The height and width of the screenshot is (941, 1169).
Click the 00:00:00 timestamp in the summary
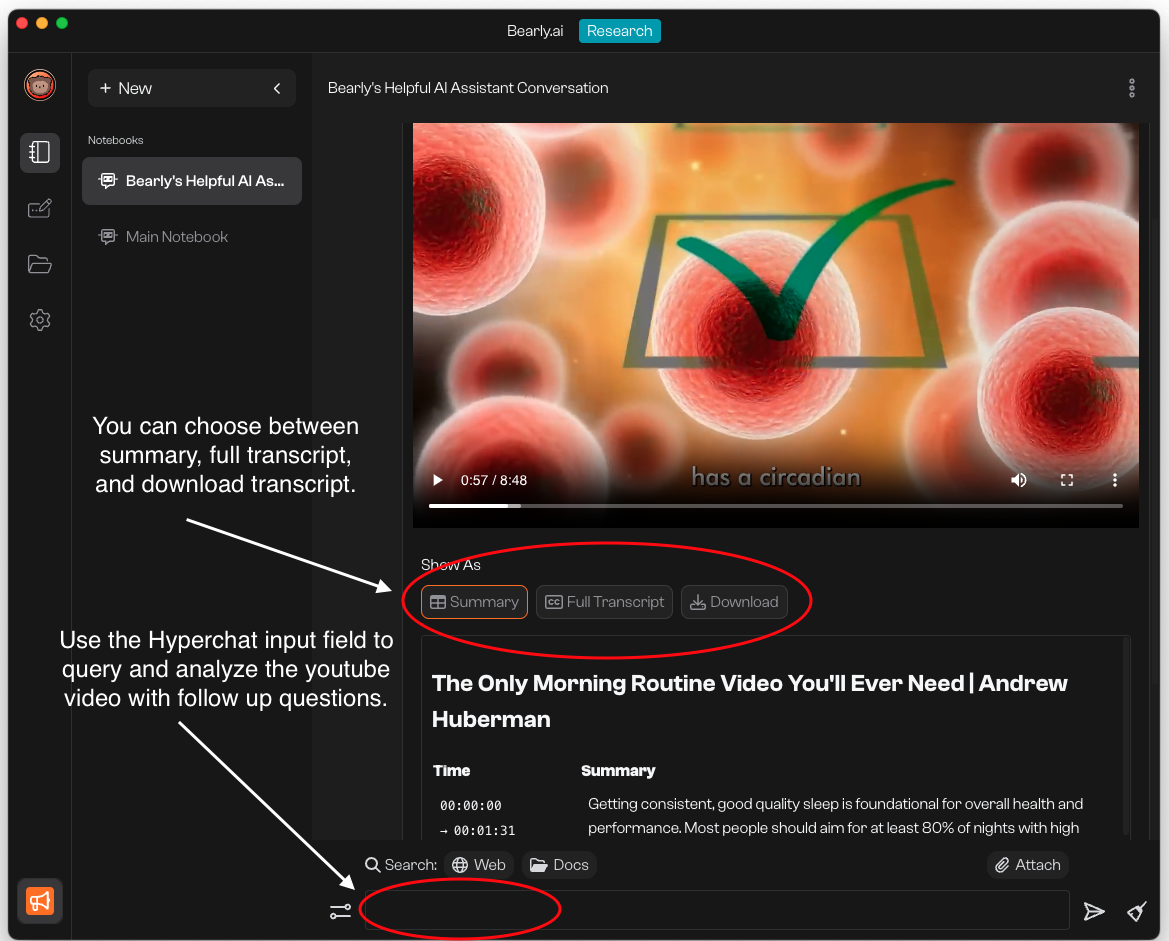470,805
